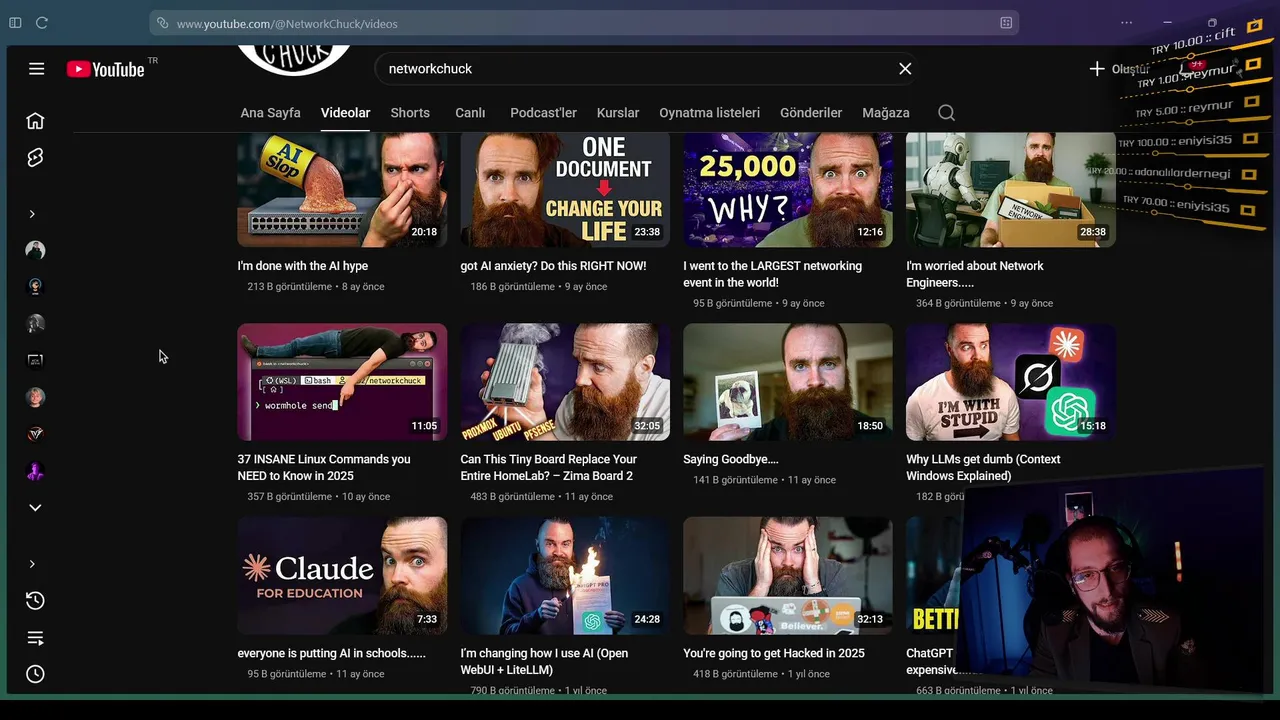Open reader view icon in the address bar

(x=1006, y=23)
